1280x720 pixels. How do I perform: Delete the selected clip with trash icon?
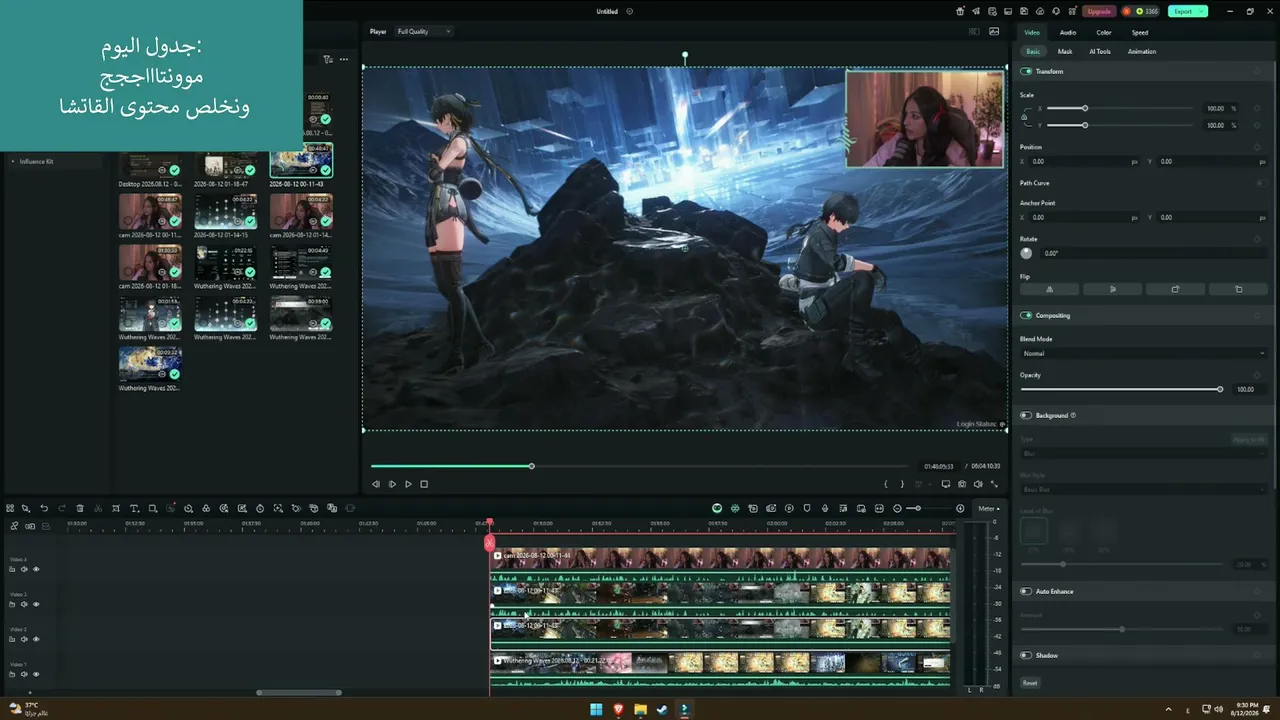[80, 508]
